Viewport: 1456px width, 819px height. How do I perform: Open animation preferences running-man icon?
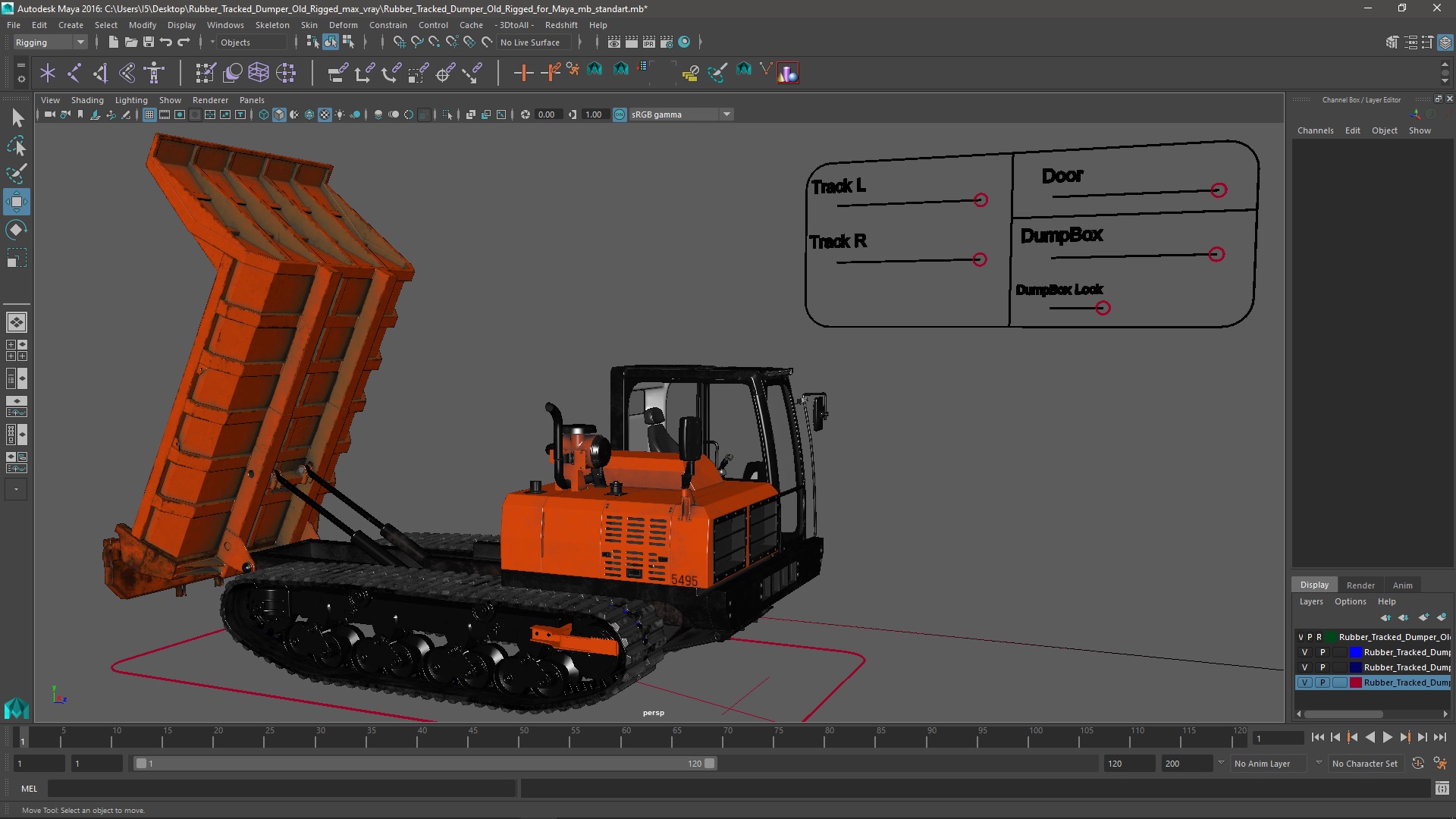[x=1440, y=764]
